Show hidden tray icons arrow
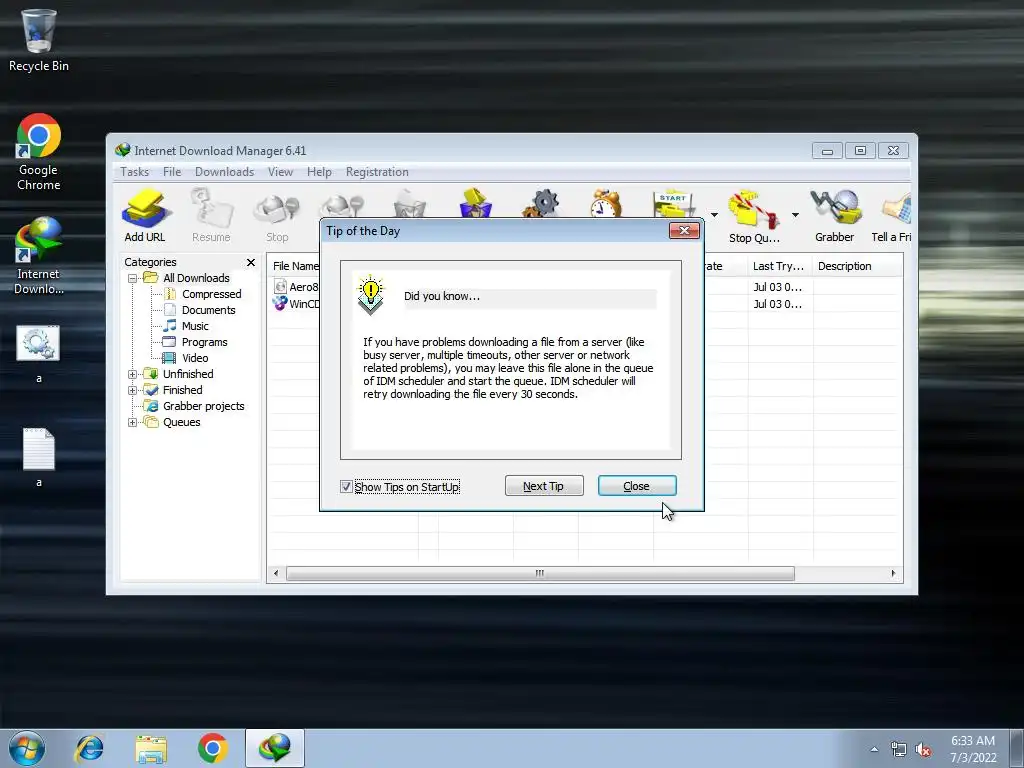 pyautogui.click(x=874, y=750)
